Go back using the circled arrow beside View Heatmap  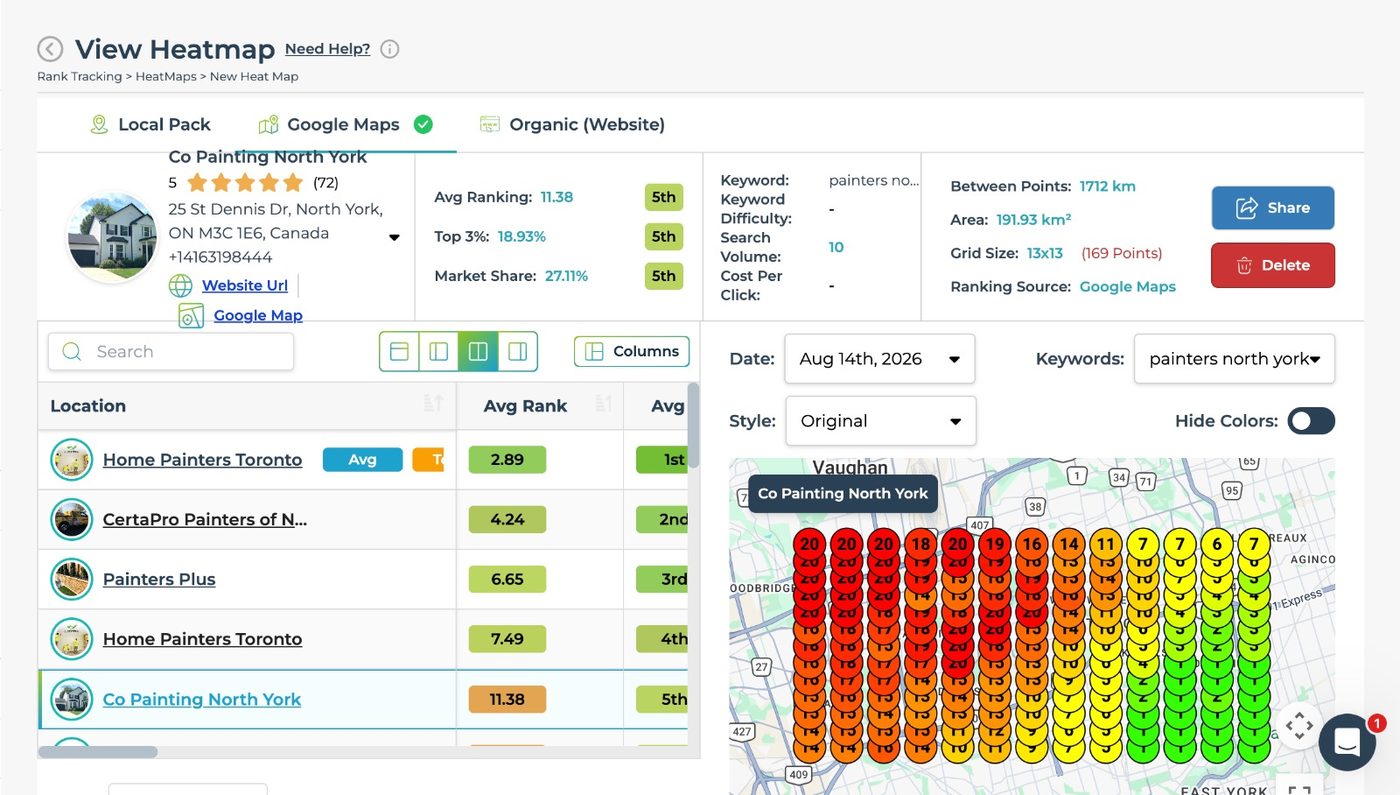50,49
